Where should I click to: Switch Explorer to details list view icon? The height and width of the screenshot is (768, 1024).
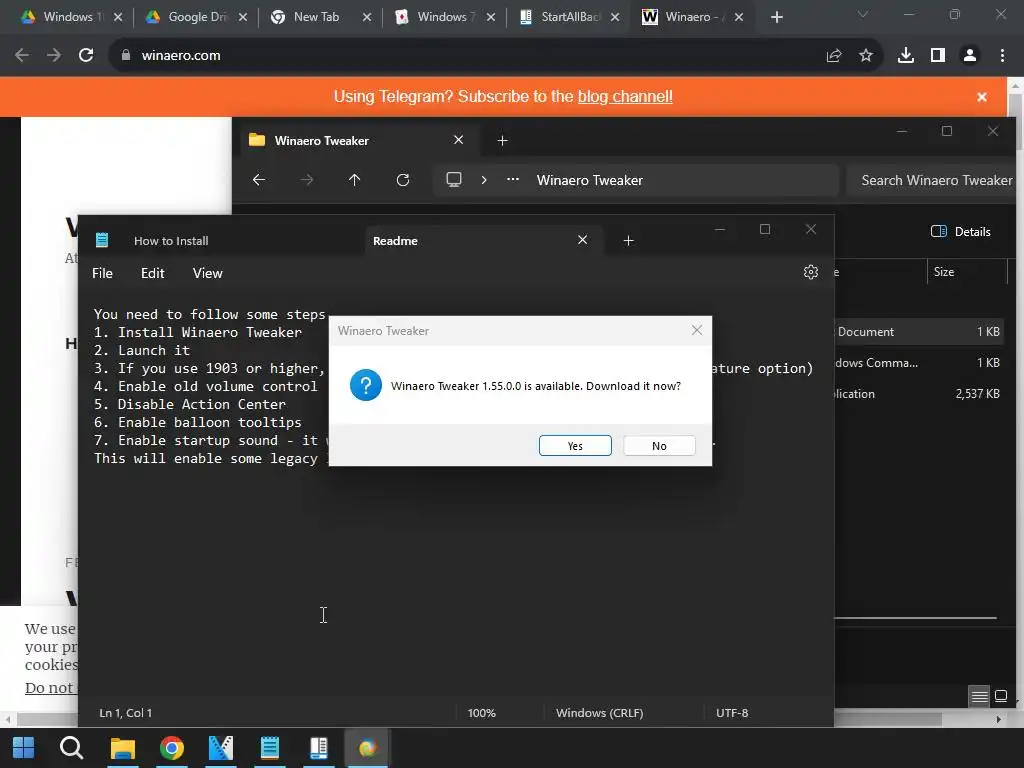[979, 696]
